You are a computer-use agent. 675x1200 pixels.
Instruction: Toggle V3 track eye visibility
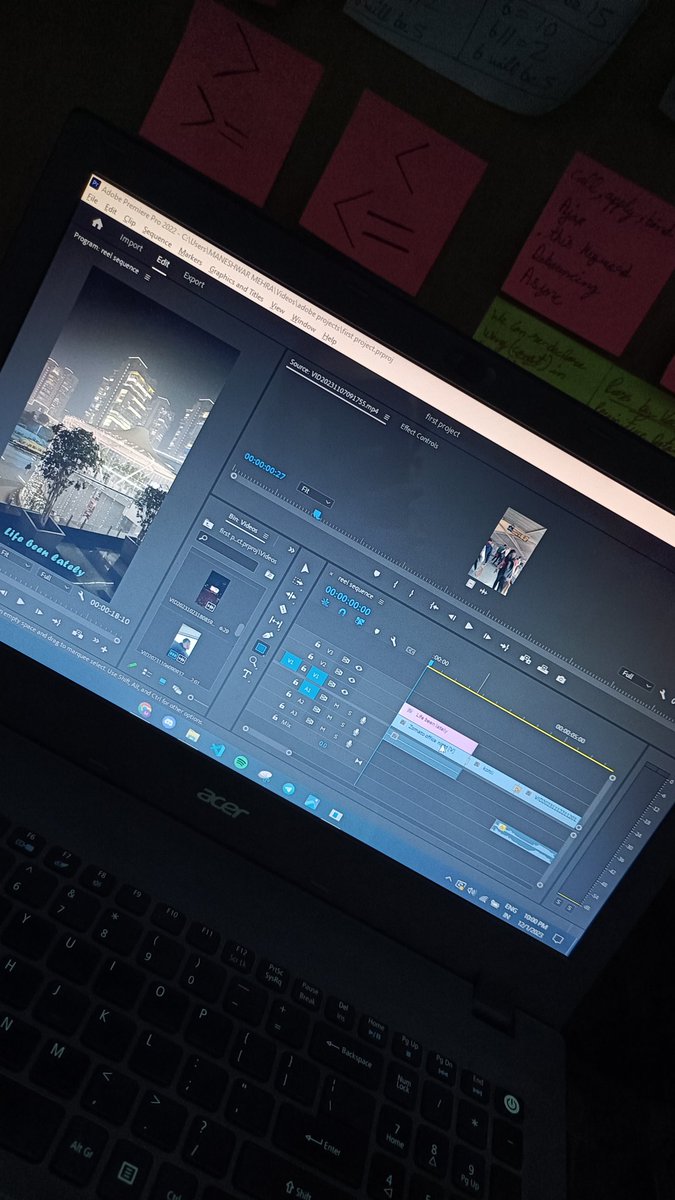(x=358, y=668)
